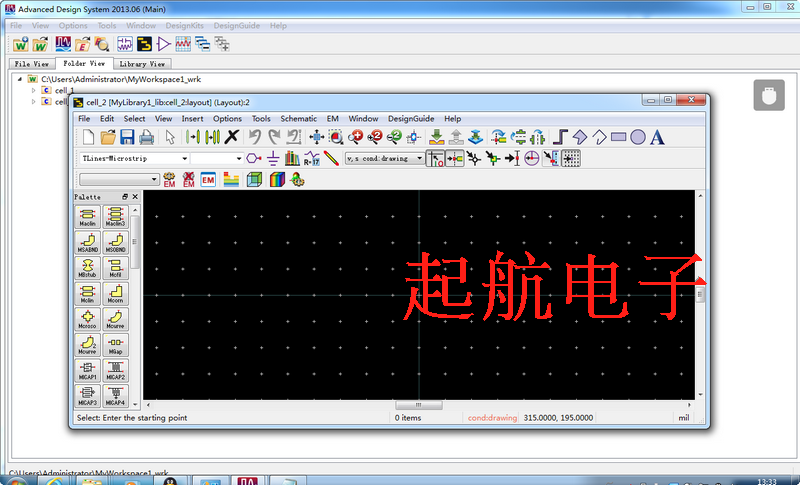Image resolution: width=800 pixels, height=485 pixels.
Task: Click the New Workspace icon in Main window
Action: point(20,44)
